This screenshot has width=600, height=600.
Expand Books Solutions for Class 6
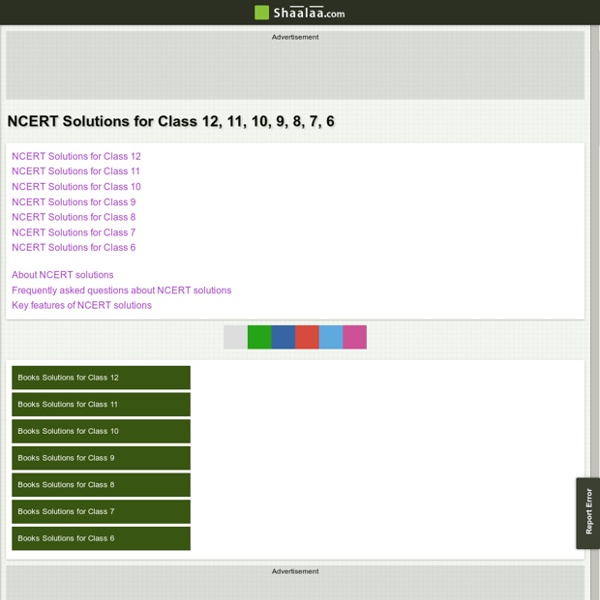coord(101,538)
